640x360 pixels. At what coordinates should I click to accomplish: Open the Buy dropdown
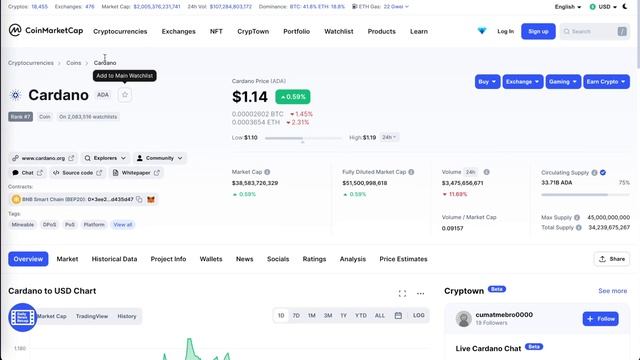click(x=487, y=82)
